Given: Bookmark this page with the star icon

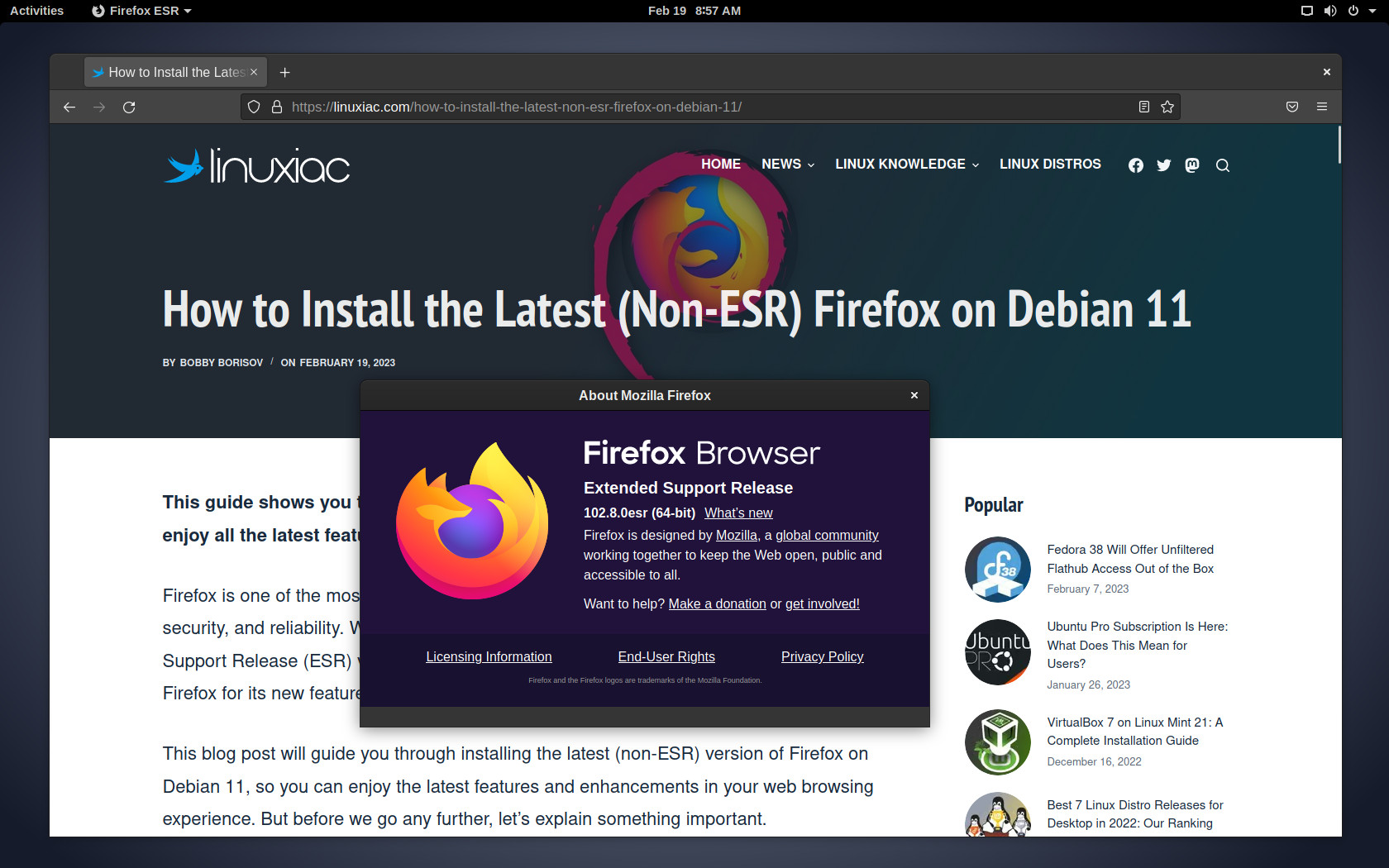Looking at the screenshot, I should (1167, 107).
